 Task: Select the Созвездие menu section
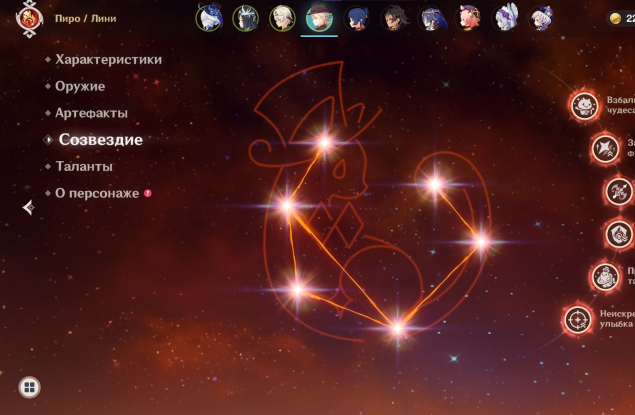pyautogui.click(x=100, y=140)
